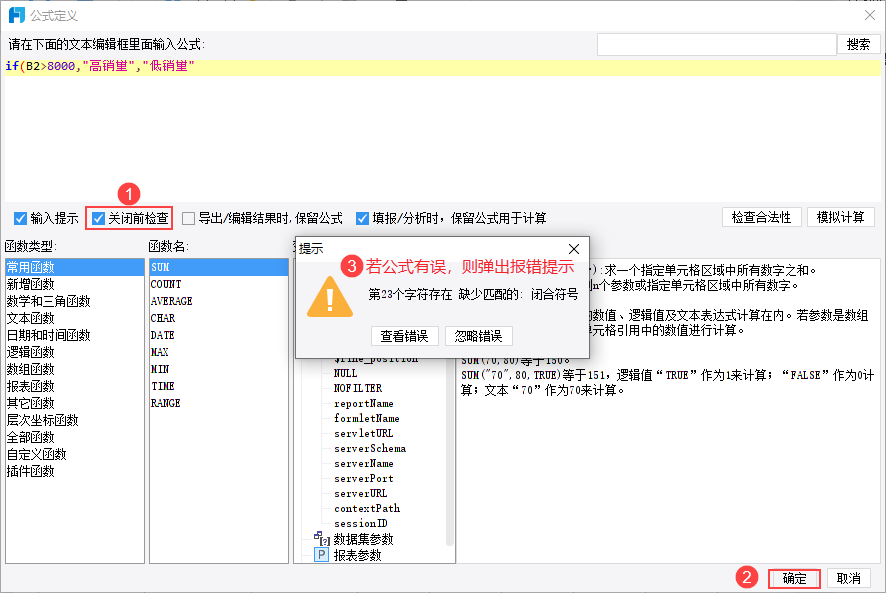
Task: Select serverURL in the parameter tree
Action: click(x=361, y=493)
